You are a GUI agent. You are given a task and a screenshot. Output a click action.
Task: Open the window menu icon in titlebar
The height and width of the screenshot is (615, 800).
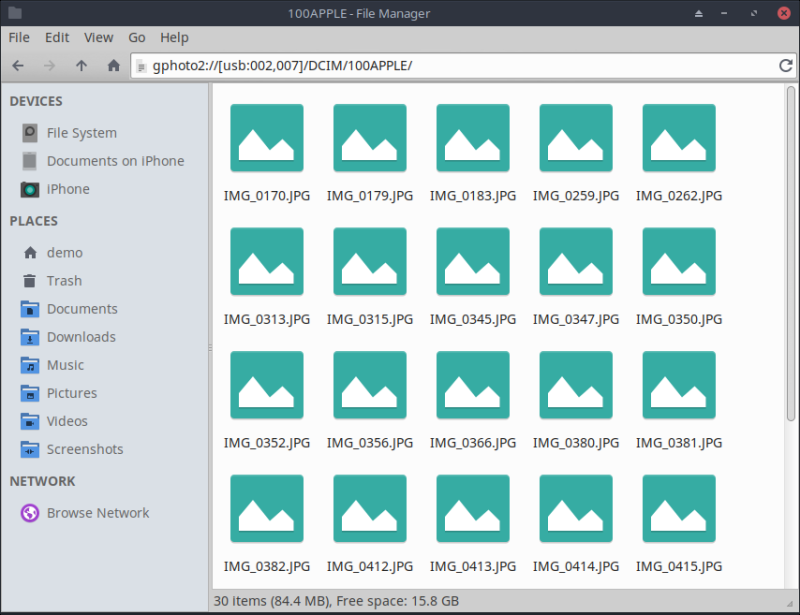point(13,13)
